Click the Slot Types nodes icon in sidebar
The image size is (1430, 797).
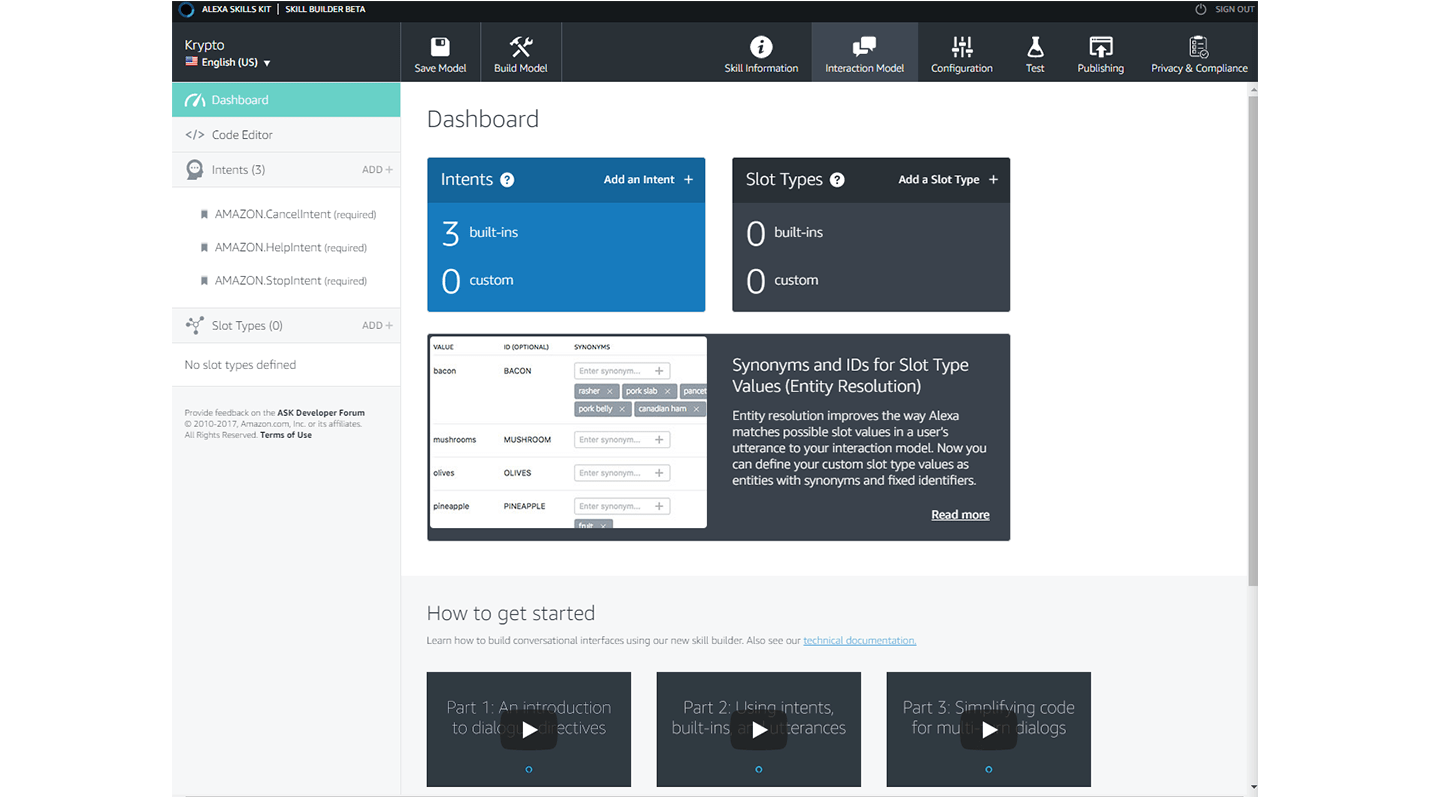tap(195, 326)
